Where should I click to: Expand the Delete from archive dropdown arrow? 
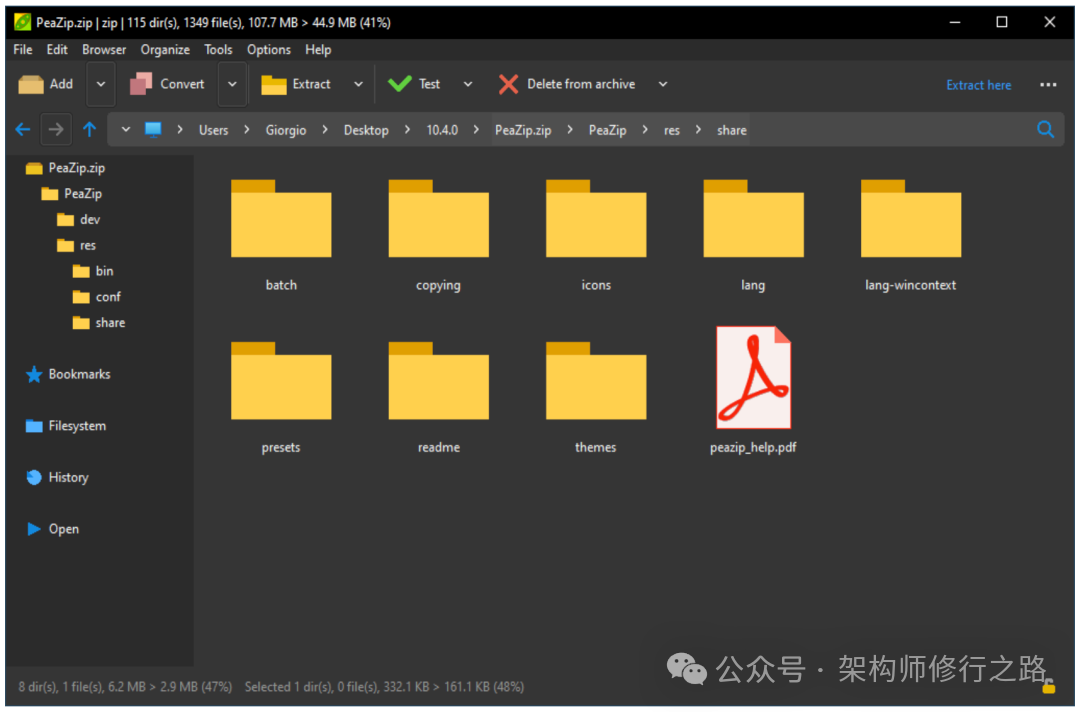663,84
